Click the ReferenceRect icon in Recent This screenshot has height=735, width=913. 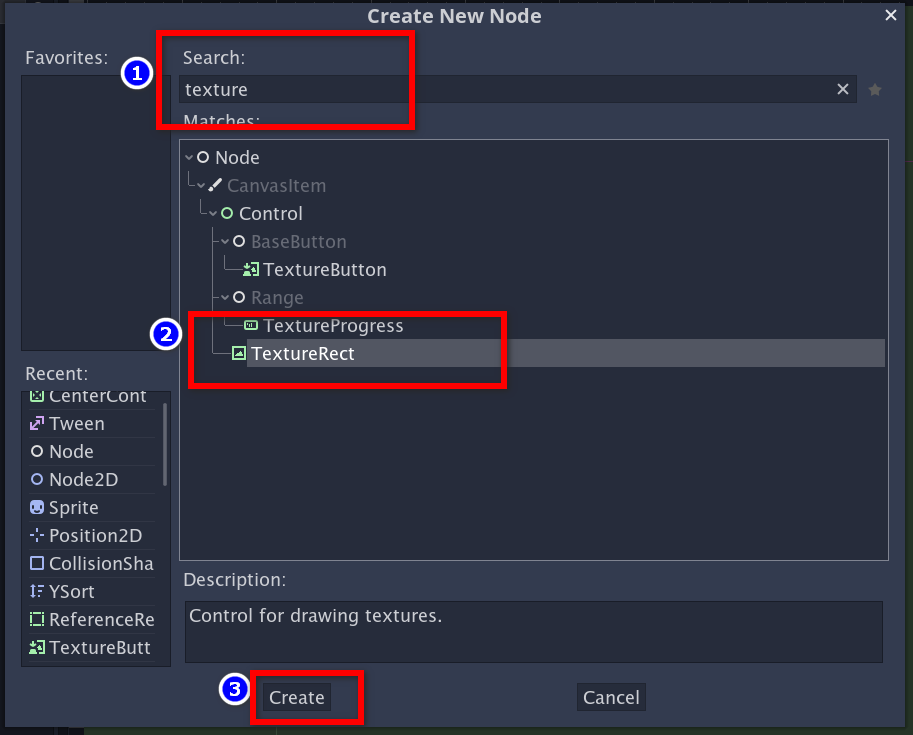pos(37,619)
